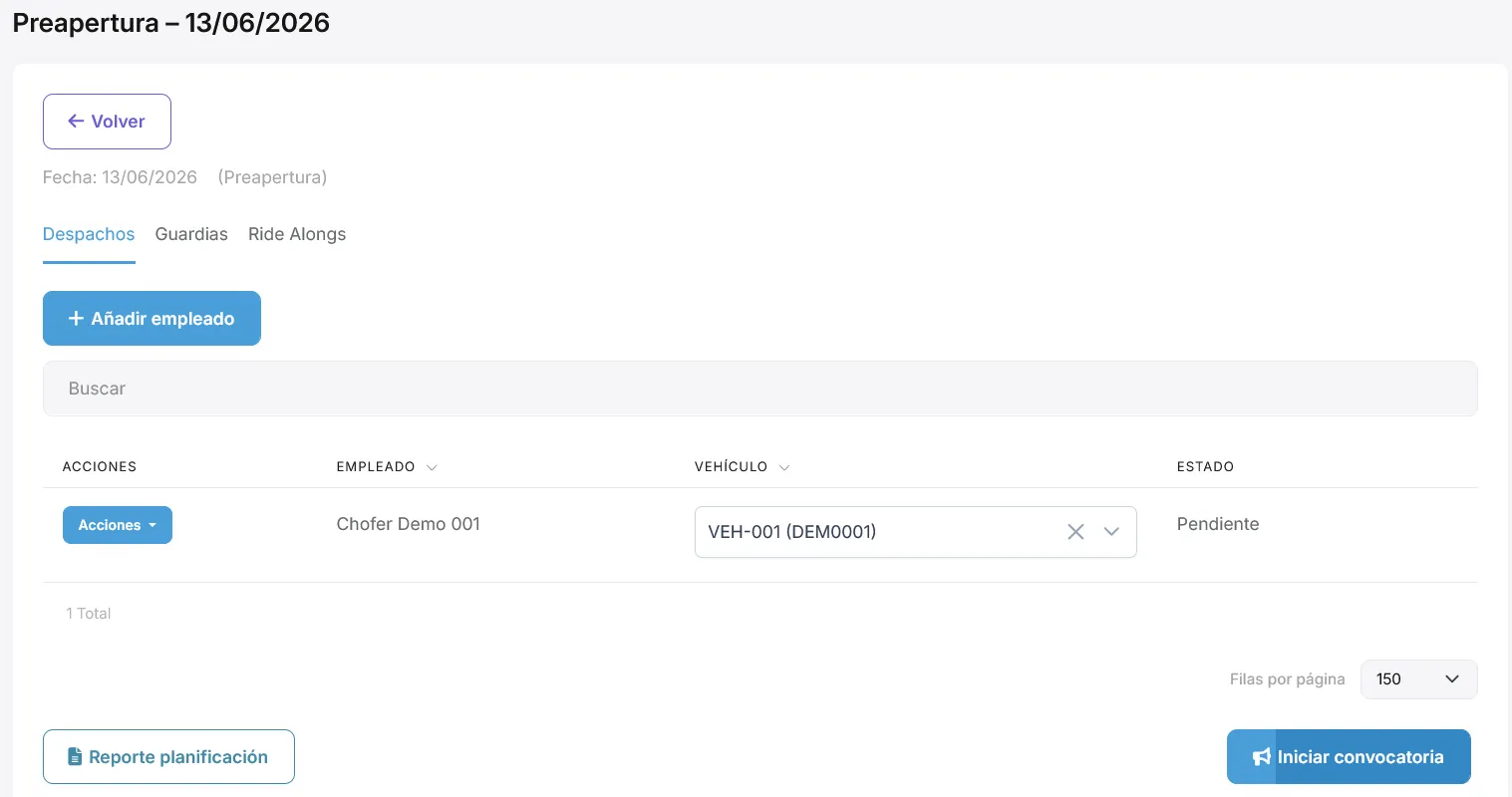Click the Filas por página label
The image size is (1512, 797).
pos(1287,679)
